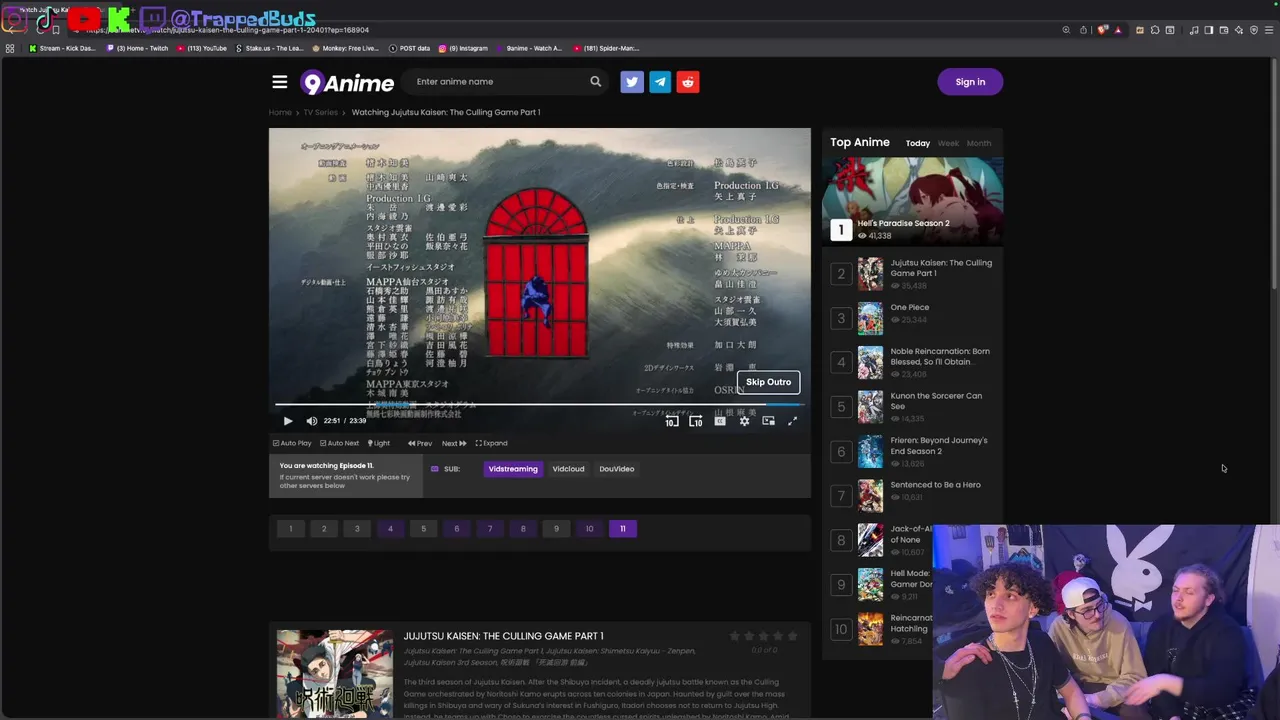Open the bookmarks apps grid icon
This screenshot has height=720, width=1280.
[x=10, y=48]
